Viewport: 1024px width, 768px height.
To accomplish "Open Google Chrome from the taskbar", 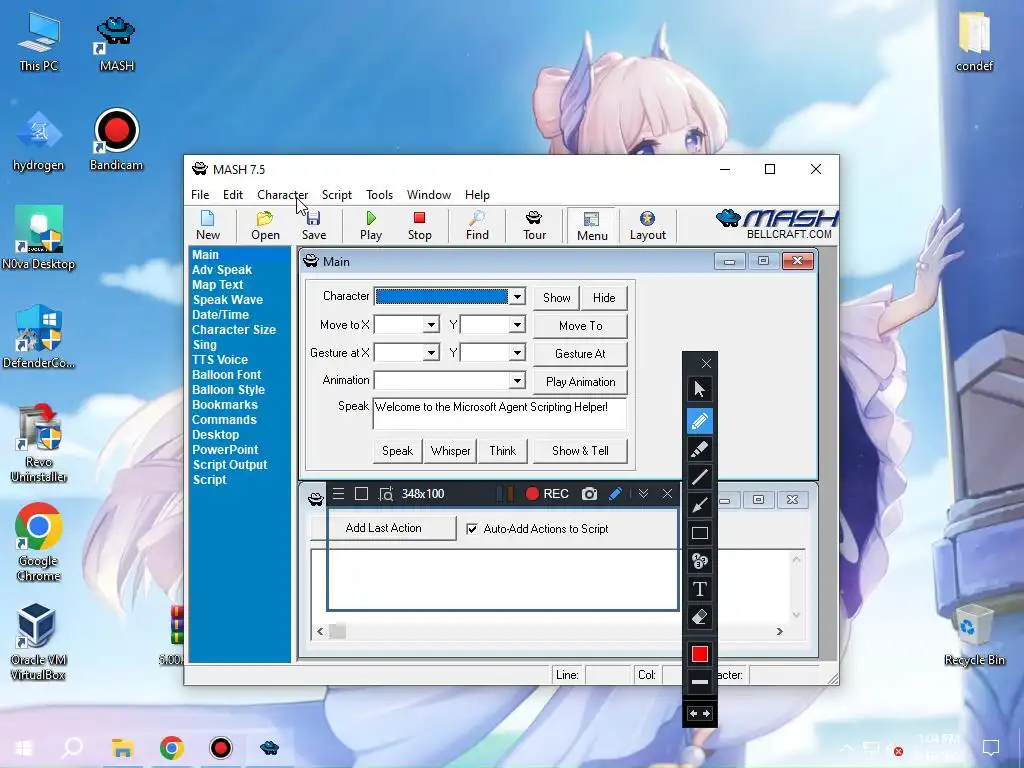I will [171, 748].
